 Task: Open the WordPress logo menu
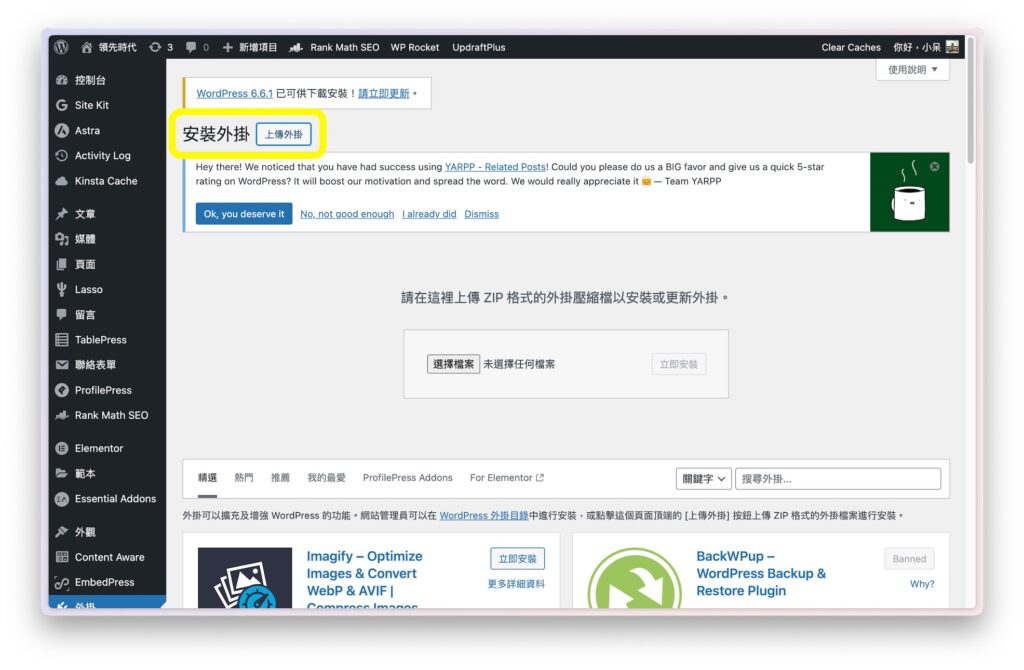(61, 47)
